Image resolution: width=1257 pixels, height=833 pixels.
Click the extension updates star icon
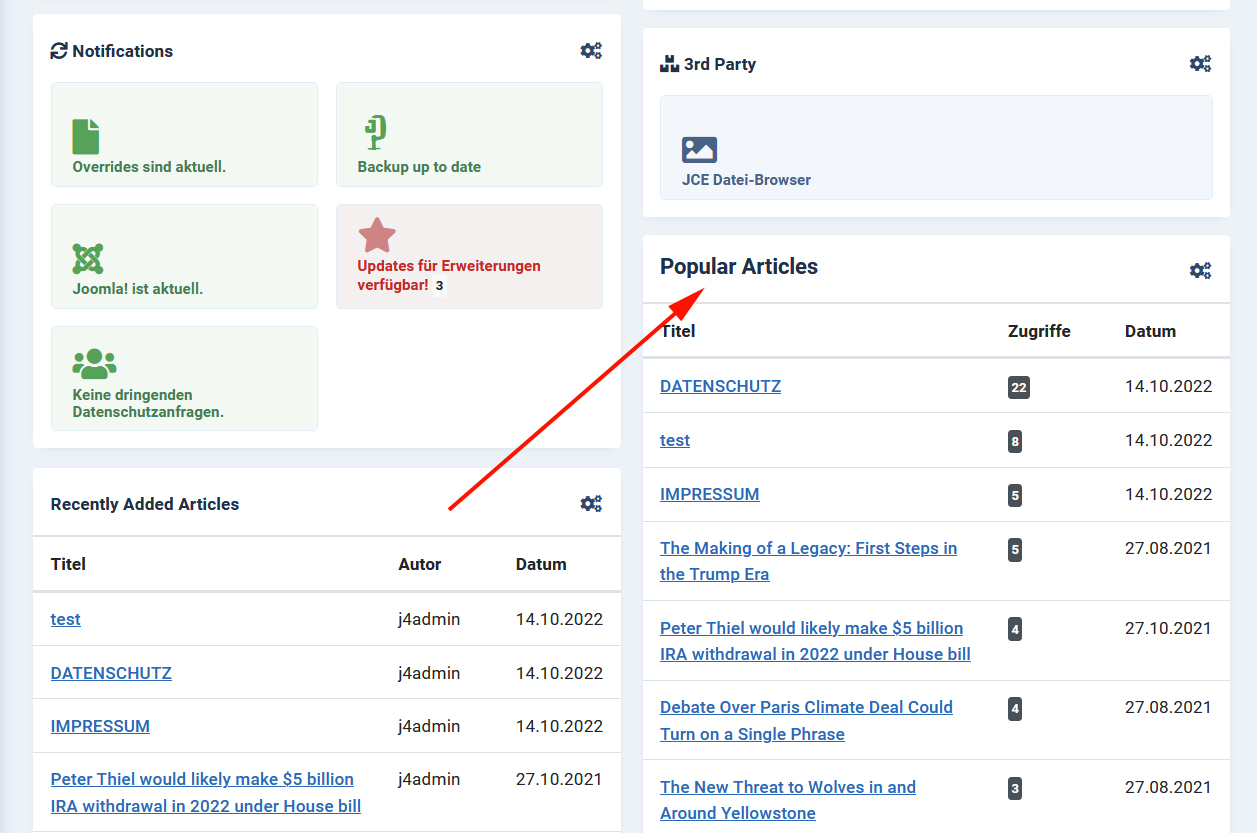pos(377,236)
